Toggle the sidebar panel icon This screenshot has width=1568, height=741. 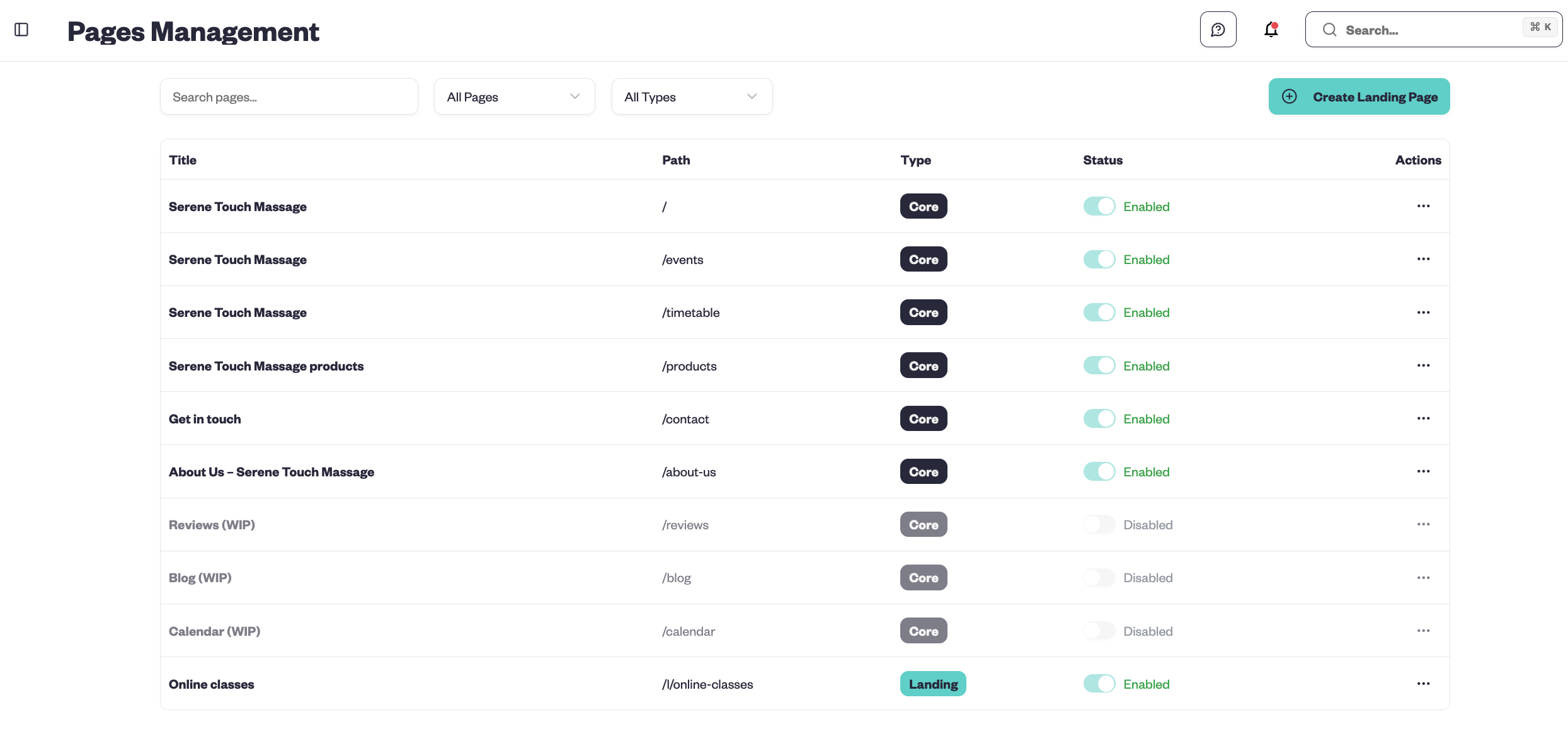coord(21,30)
